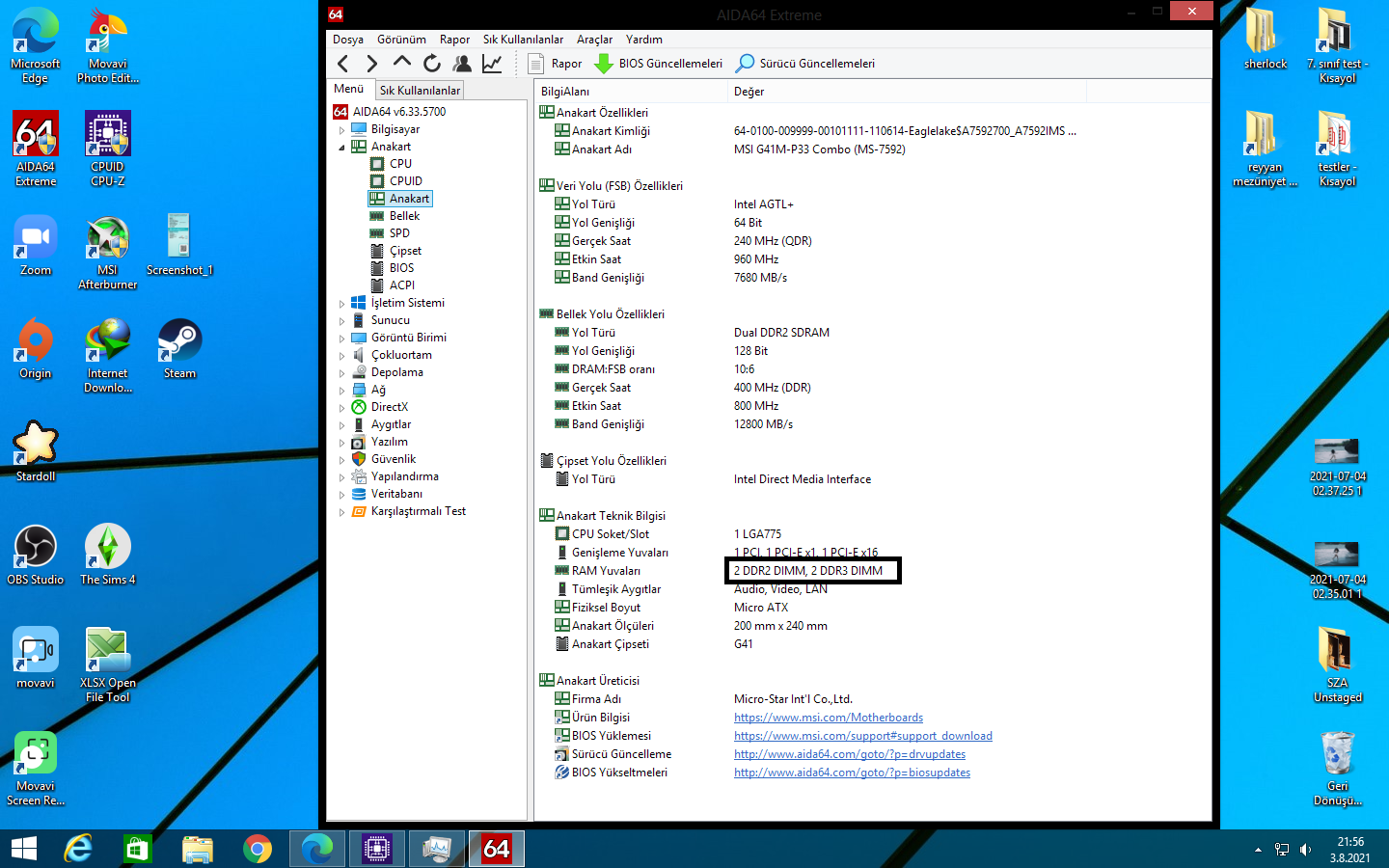Open the MSI support download link
Viewport: 1389px width, 868px height.
[x=863, y=736]
